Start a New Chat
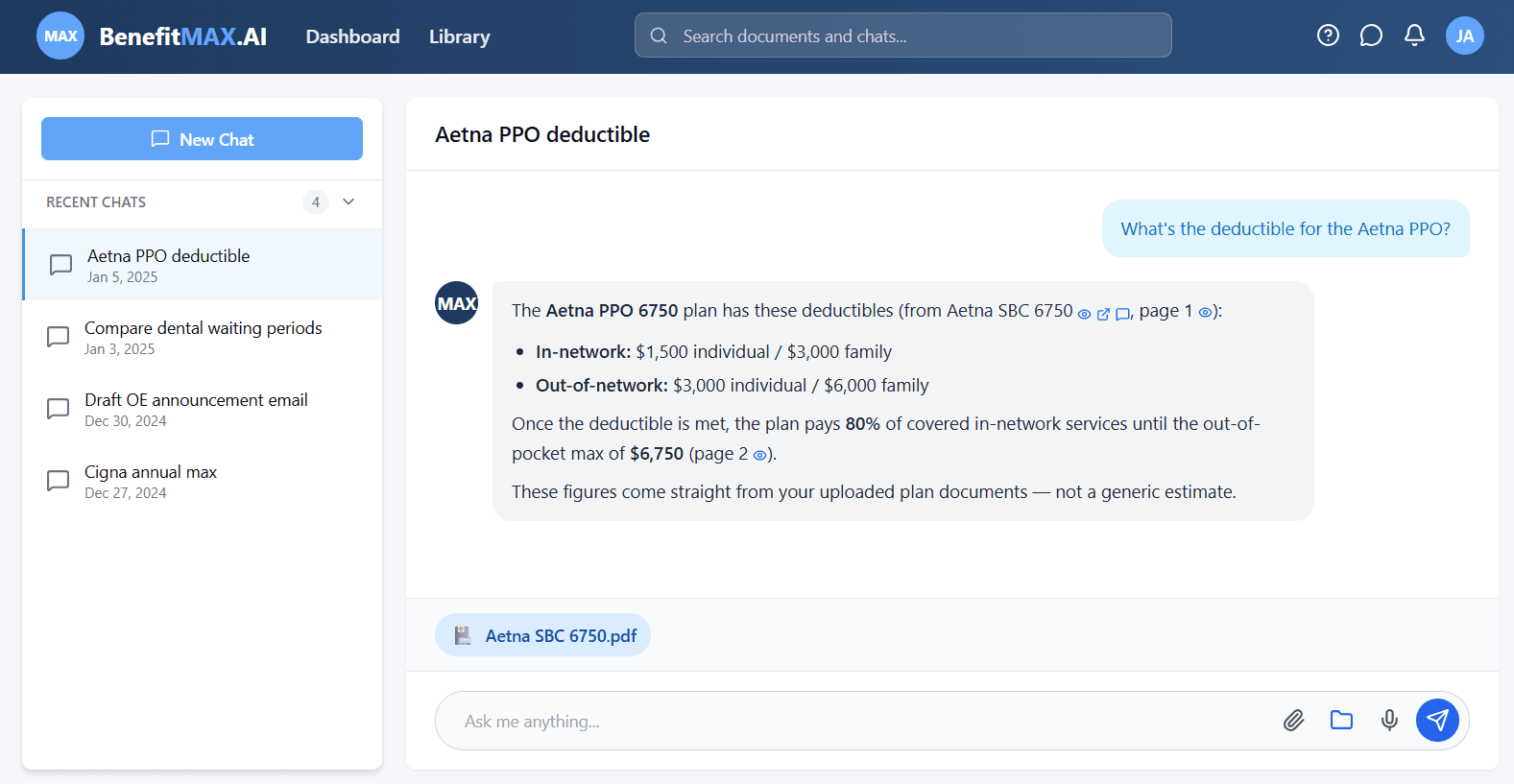 [x=202, y=139]
